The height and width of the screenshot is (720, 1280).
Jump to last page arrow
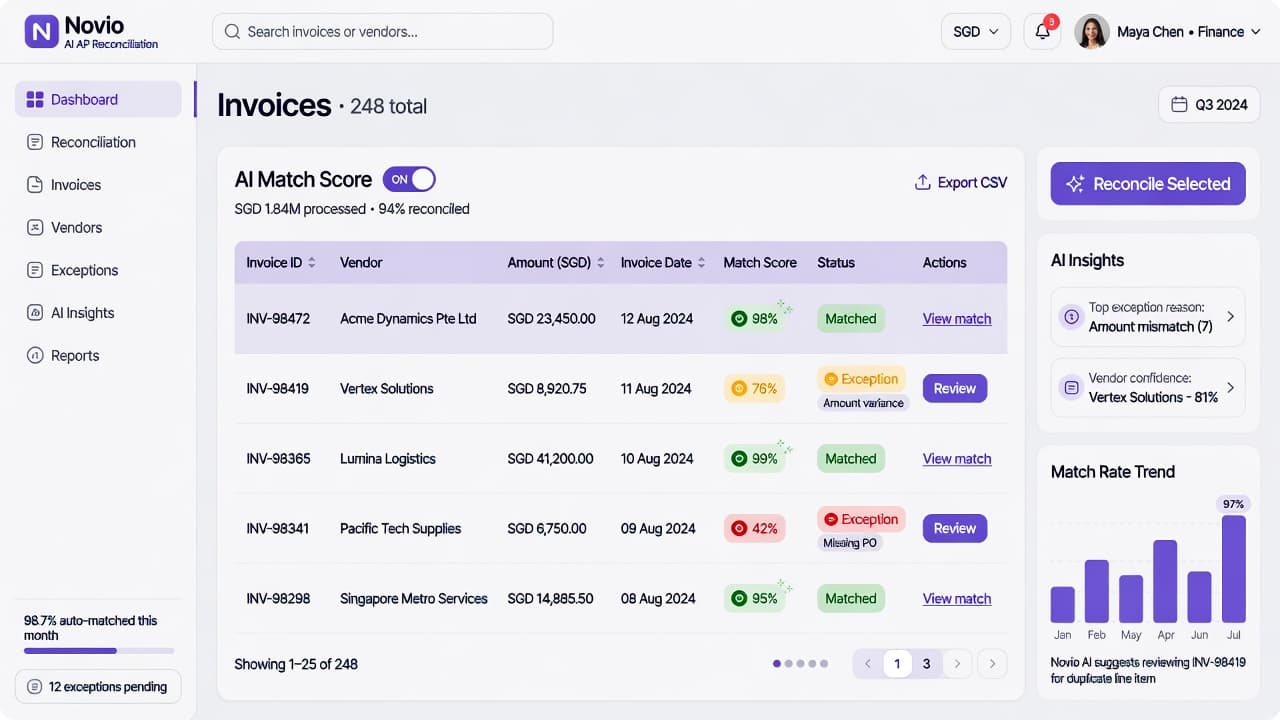pyautogui.click(x=992, y=664)
